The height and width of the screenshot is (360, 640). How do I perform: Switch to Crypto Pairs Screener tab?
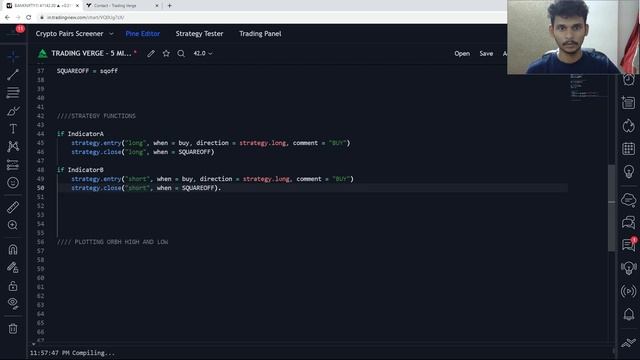tap(69, 34)
